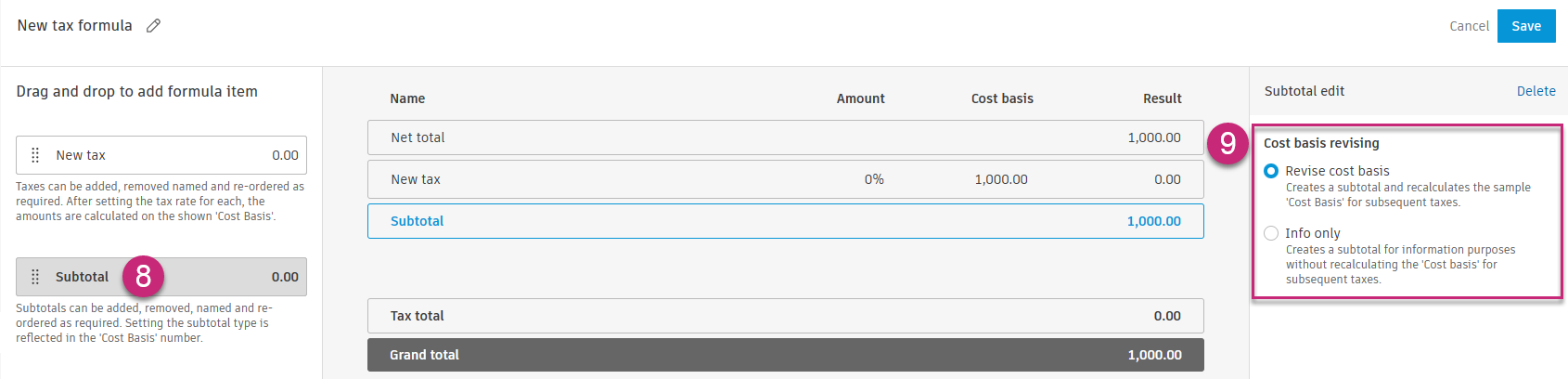Click the pencil icon to rename the formula
This screenshot has width=1568, height=379.
click(x=154, y=26)
